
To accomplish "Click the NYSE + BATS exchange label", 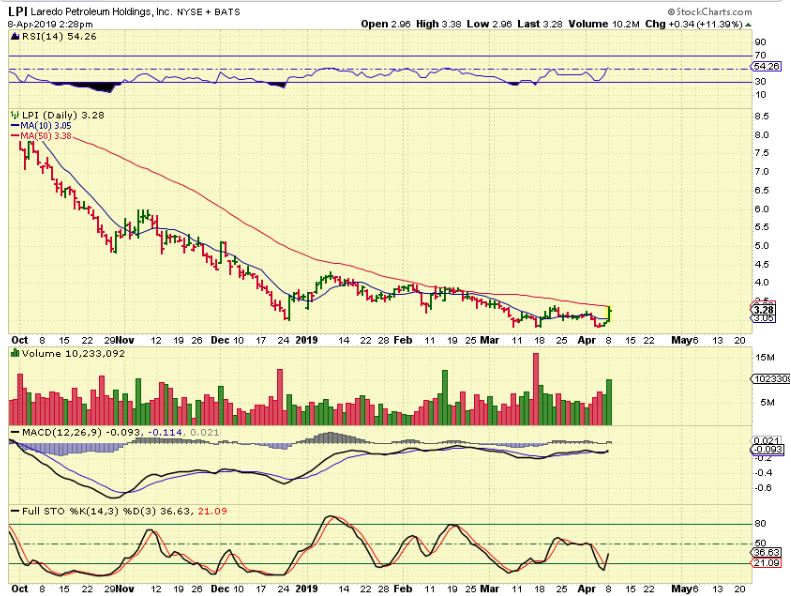I will click(208, 12).
